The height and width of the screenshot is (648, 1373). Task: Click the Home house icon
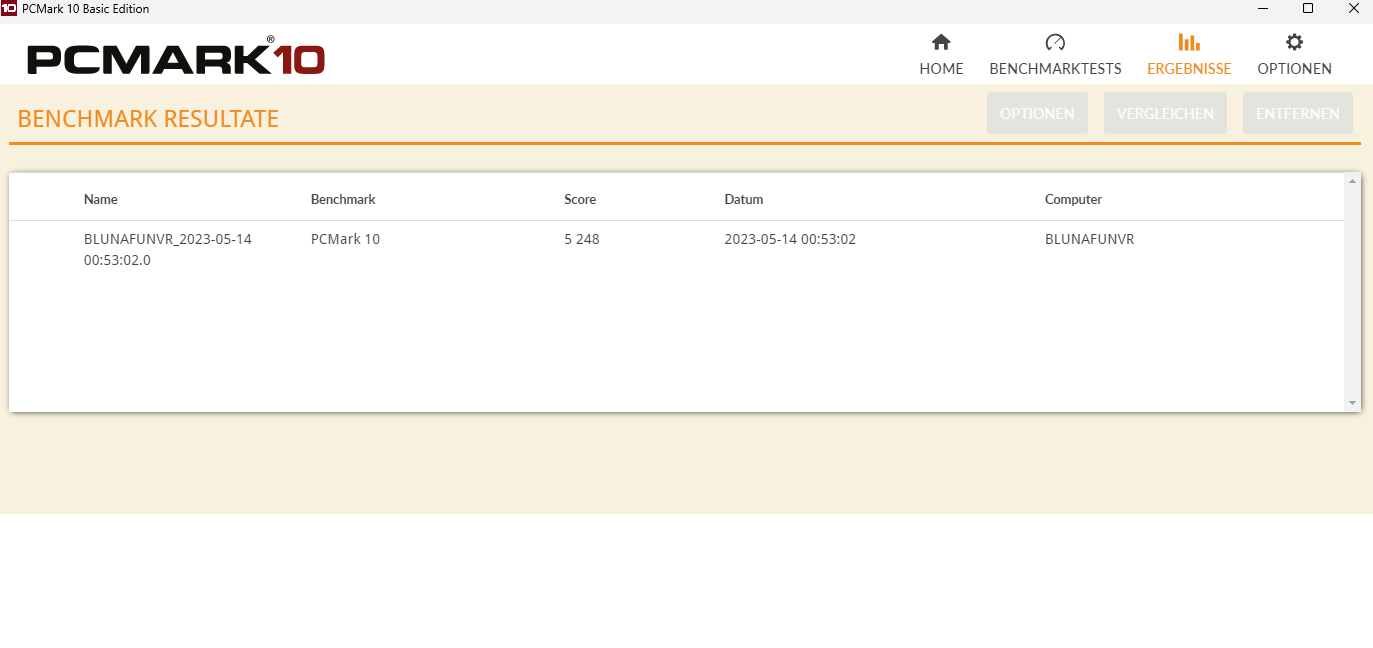coord(941,42)
